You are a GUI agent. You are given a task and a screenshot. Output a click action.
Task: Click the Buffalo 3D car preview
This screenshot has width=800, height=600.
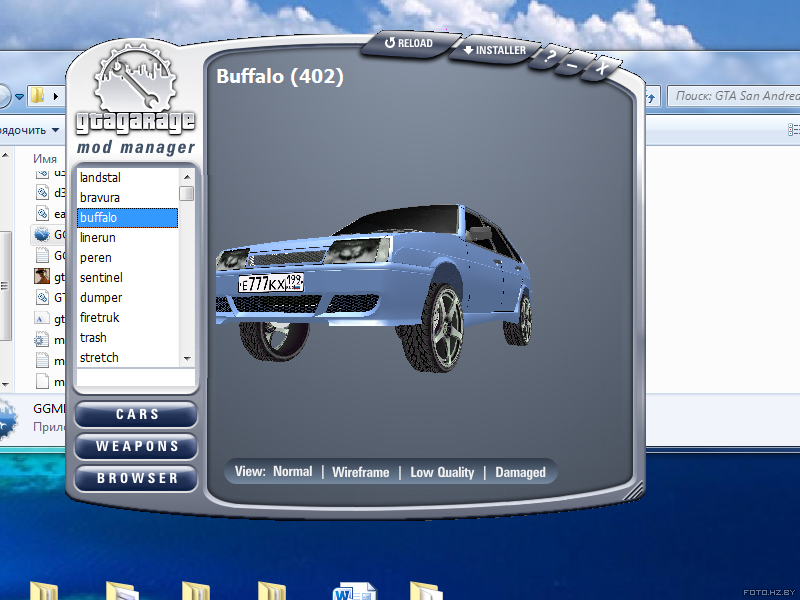click(373, 288)
